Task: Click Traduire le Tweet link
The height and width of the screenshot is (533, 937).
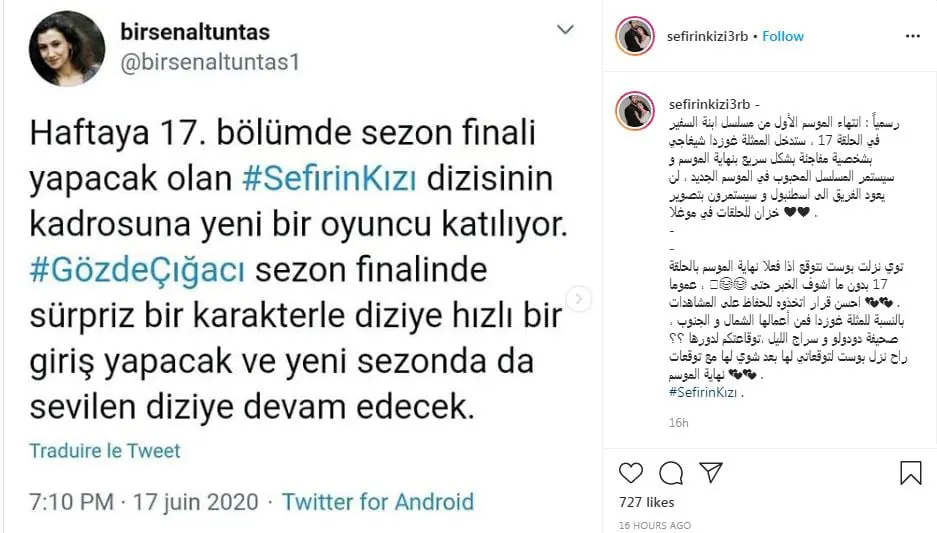Action: point(105,451)
